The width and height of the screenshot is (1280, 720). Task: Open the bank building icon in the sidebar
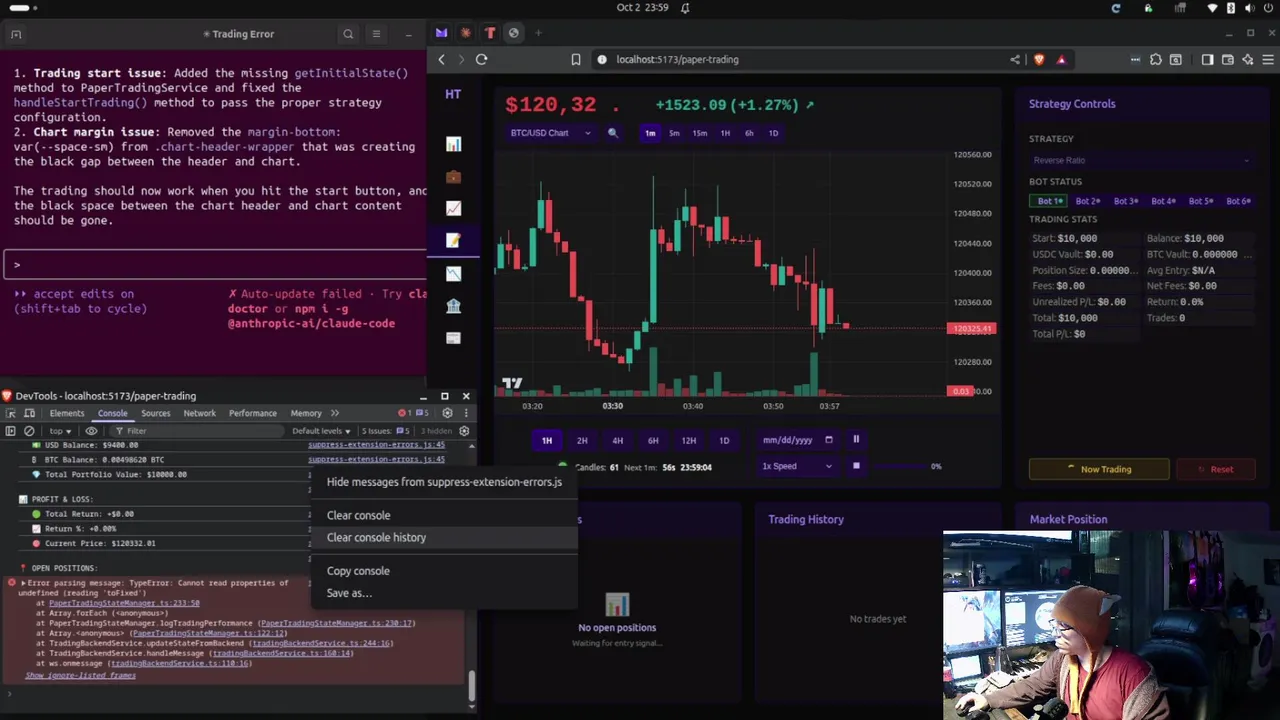tap(453, 305)
